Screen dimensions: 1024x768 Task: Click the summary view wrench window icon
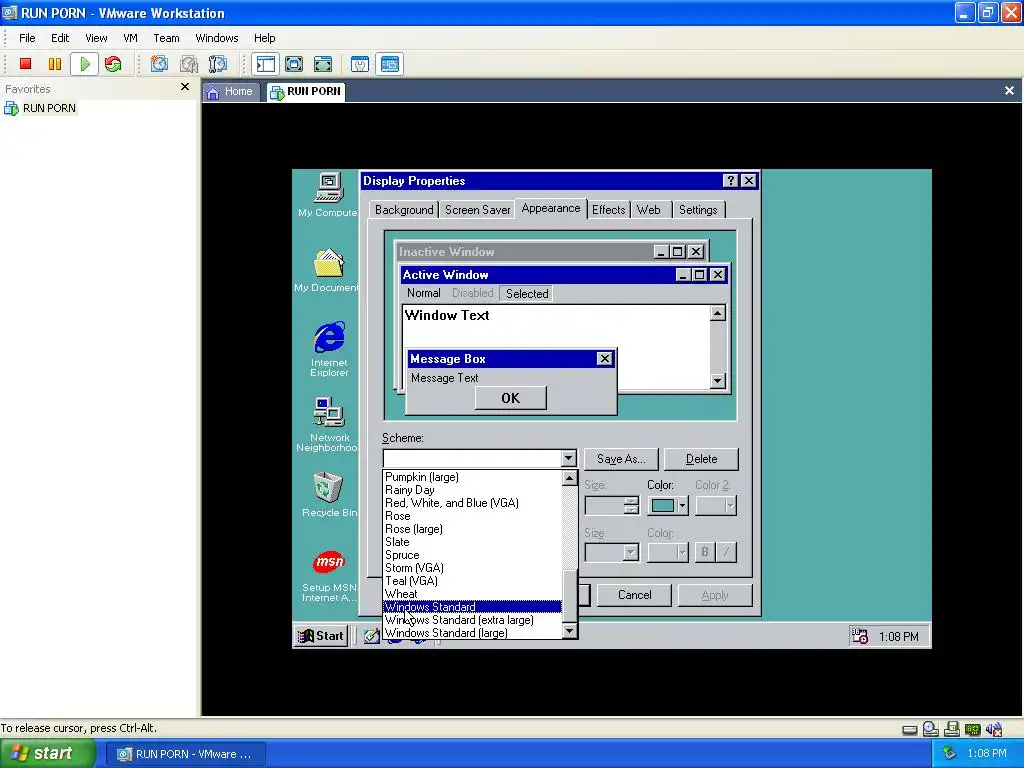click(360, 64)
